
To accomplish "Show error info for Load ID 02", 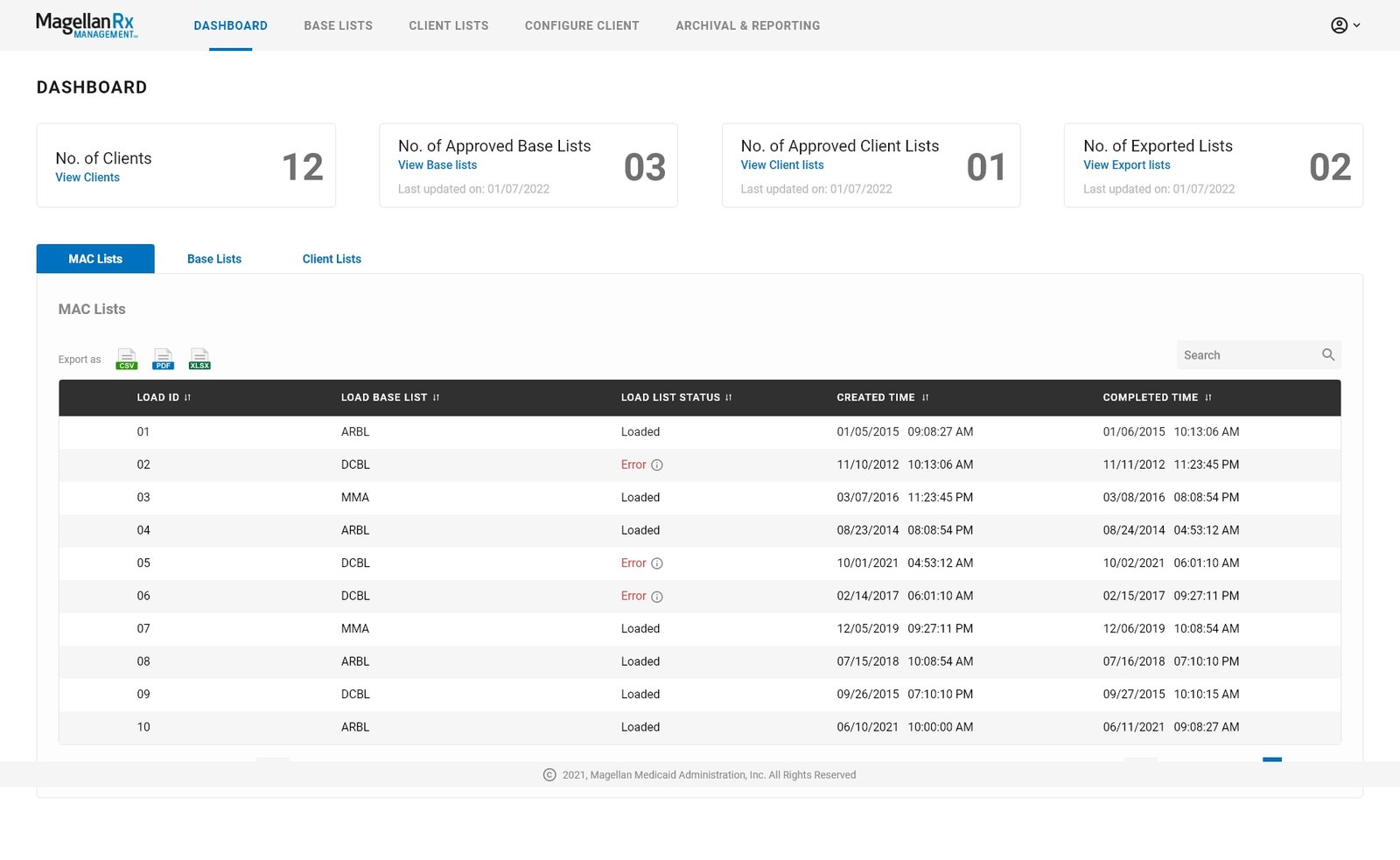I will coord(657,465).
